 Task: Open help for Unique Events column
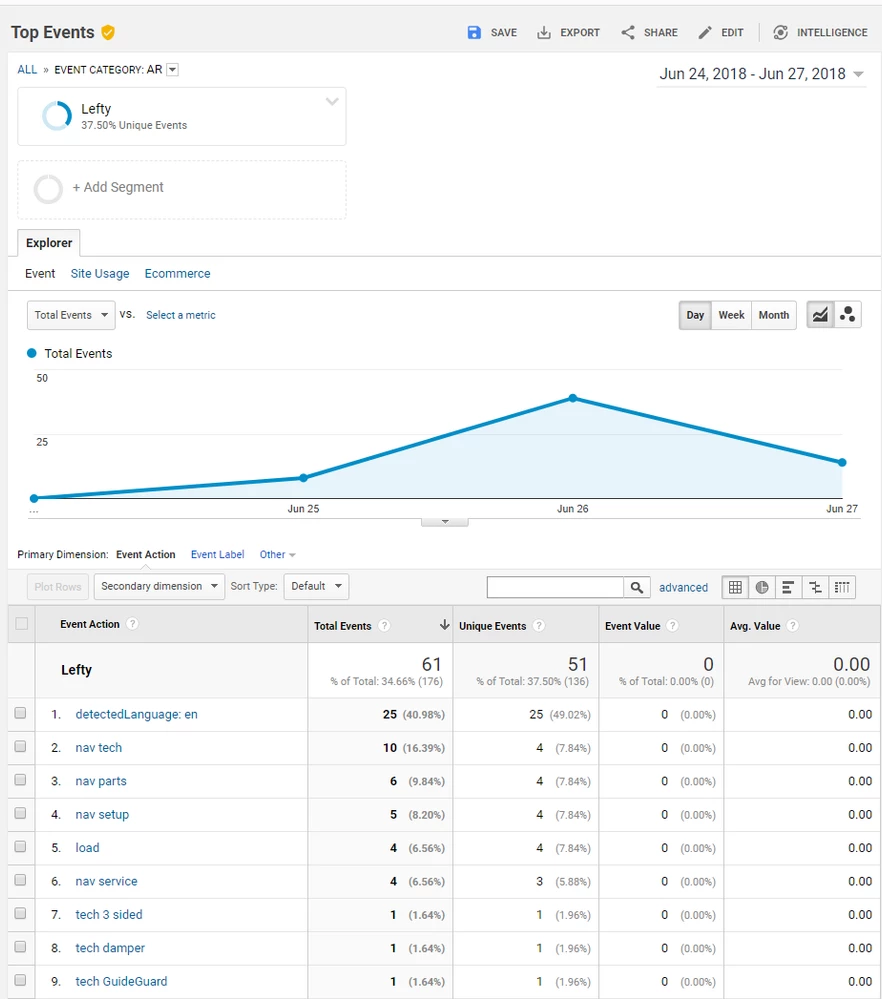click(x=539, y=626)
